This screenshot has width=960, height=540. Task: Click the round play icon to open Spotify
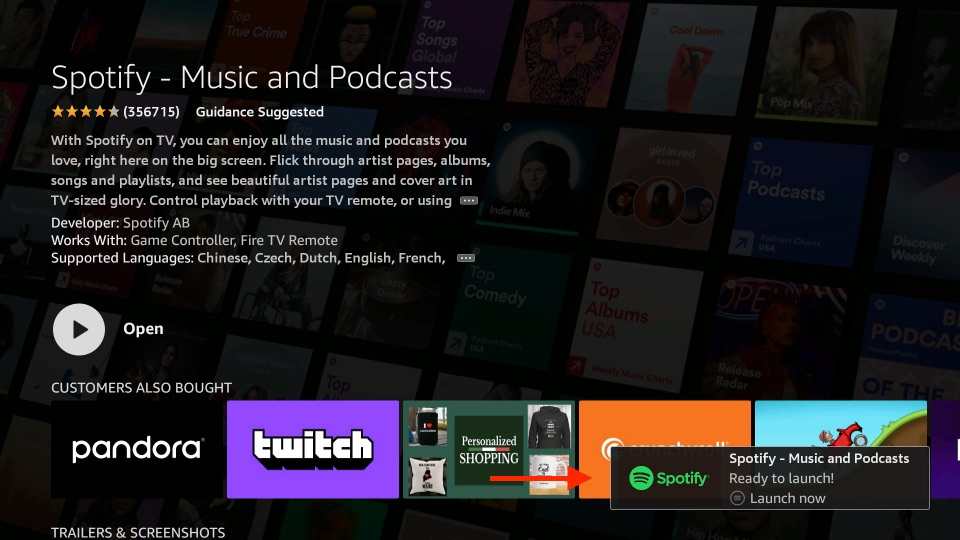tap(78, 329)
